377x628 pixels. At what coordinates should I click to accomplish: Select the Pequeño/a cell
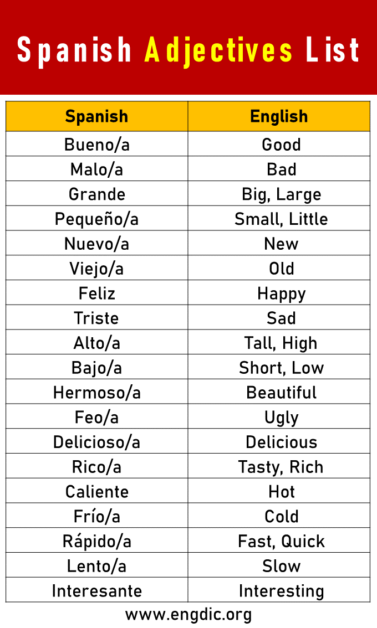pyautogui.click(x=97, y=219)
